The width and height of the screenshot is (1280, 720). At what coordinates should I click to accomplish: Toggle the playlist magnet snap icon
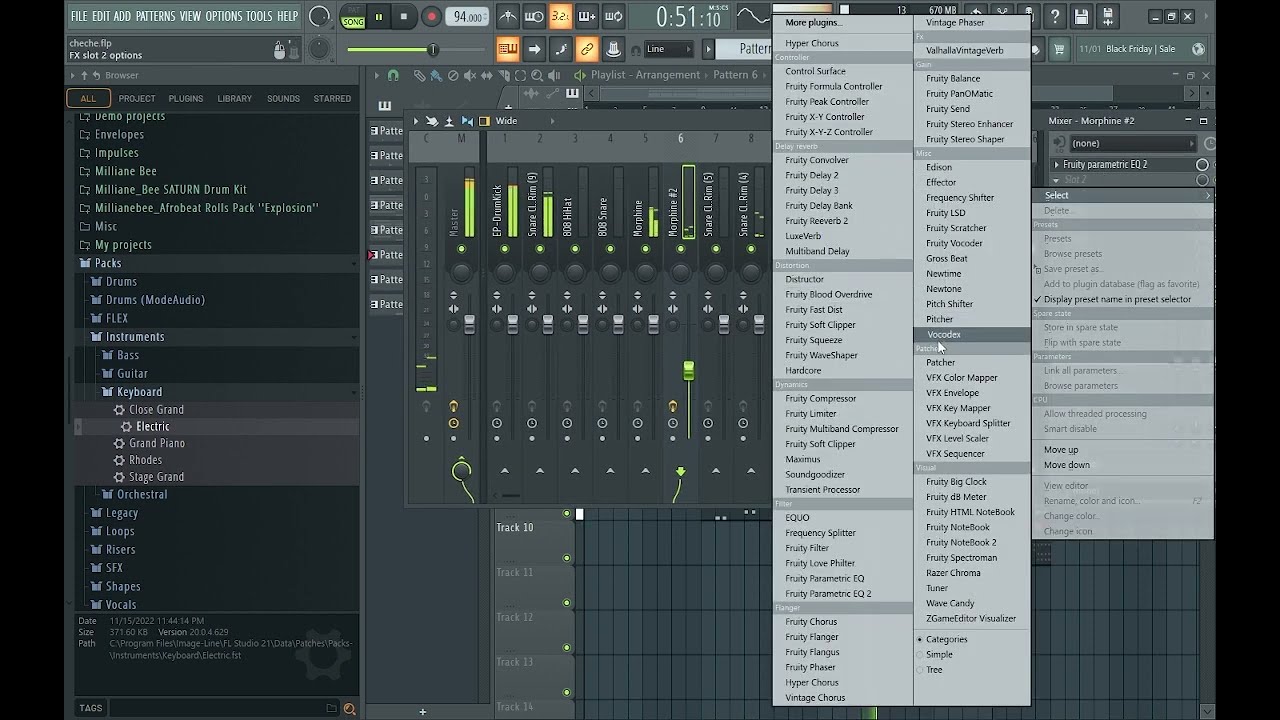[x=393, y=75]
